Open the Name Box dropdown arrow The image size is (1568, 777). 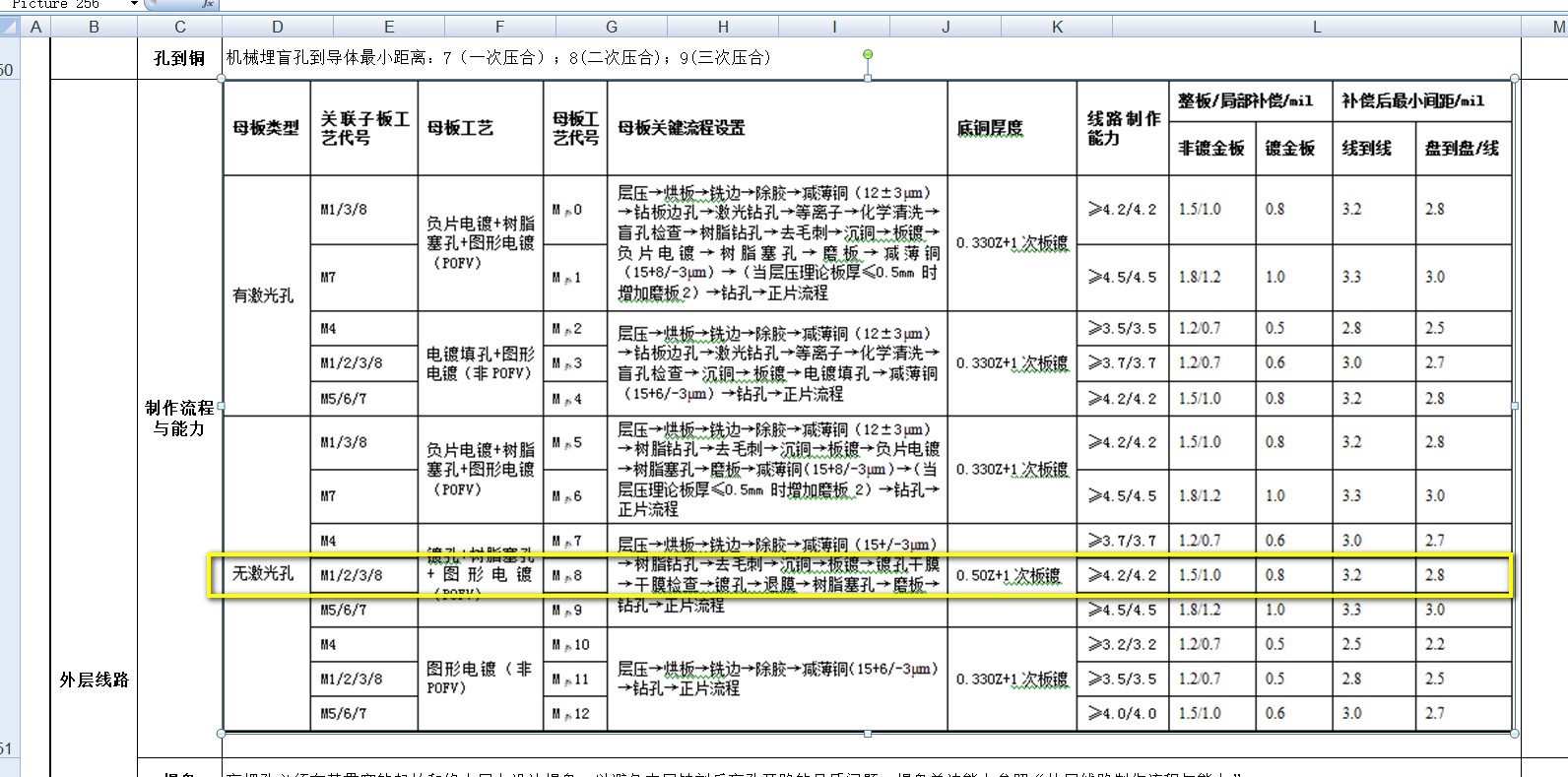click(x=134, y=4)
